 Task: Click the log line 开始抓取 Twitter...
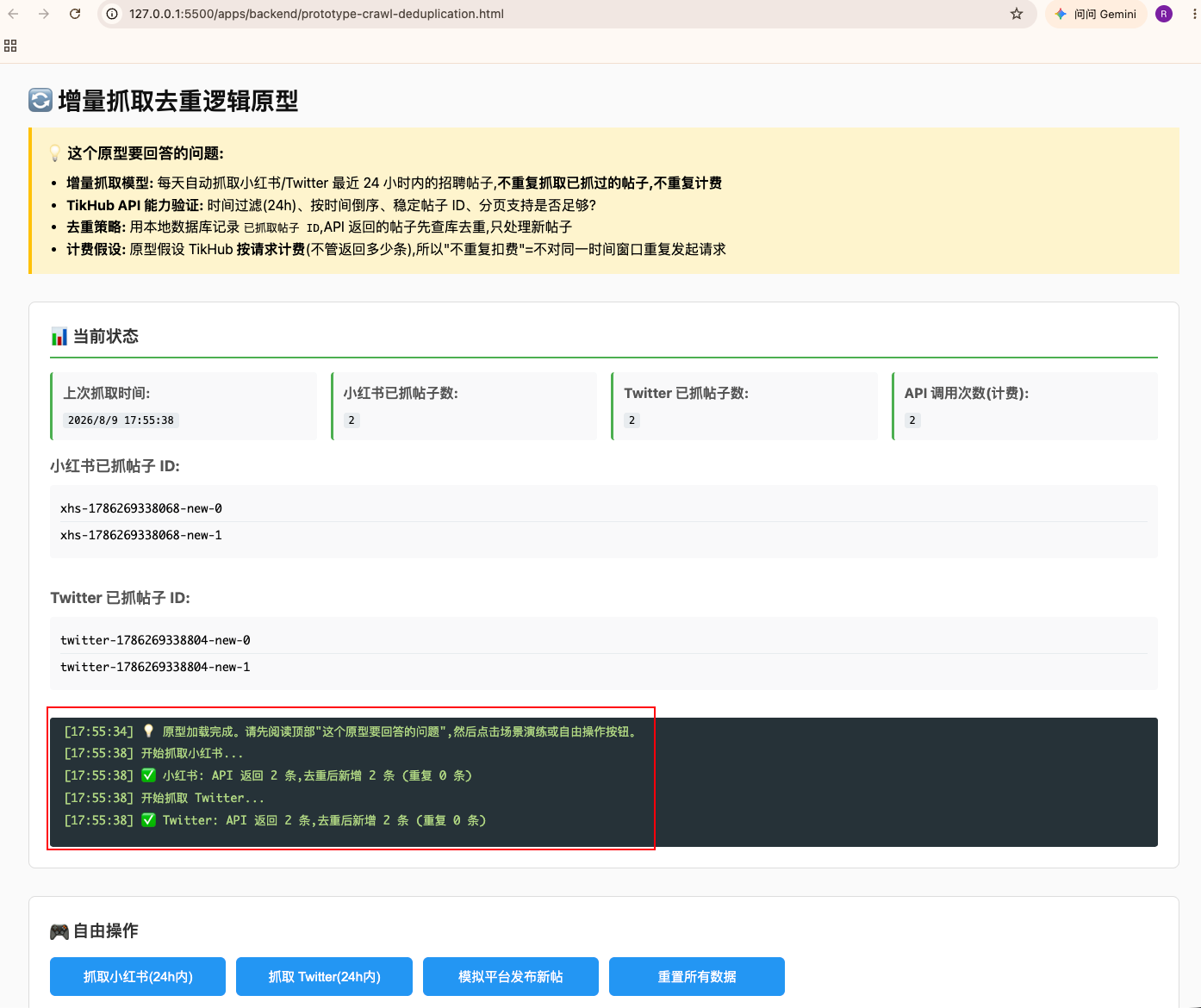click(x=165, y=798)
